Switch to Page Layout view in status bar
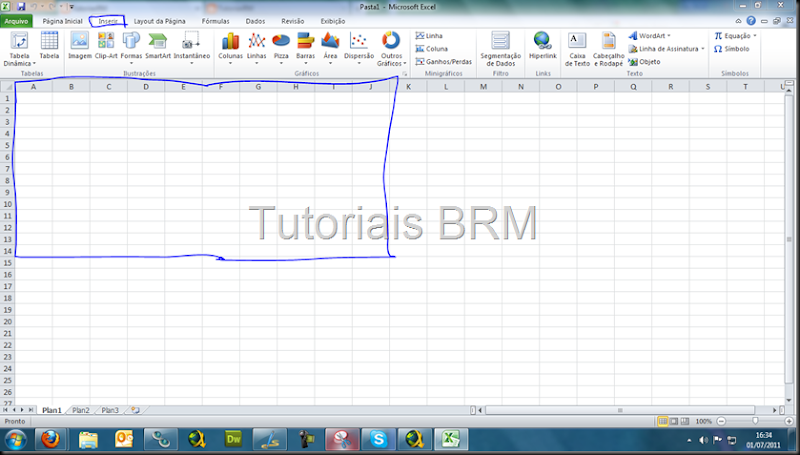The width and height of the screenshot is (800, 455). click(674, 421)
